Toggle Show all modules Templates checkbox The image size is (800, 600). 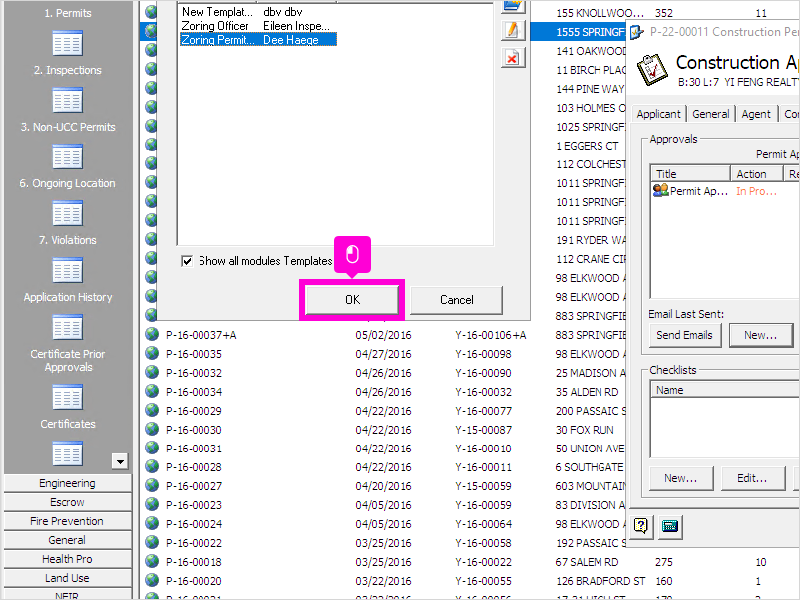click(187, 261)
